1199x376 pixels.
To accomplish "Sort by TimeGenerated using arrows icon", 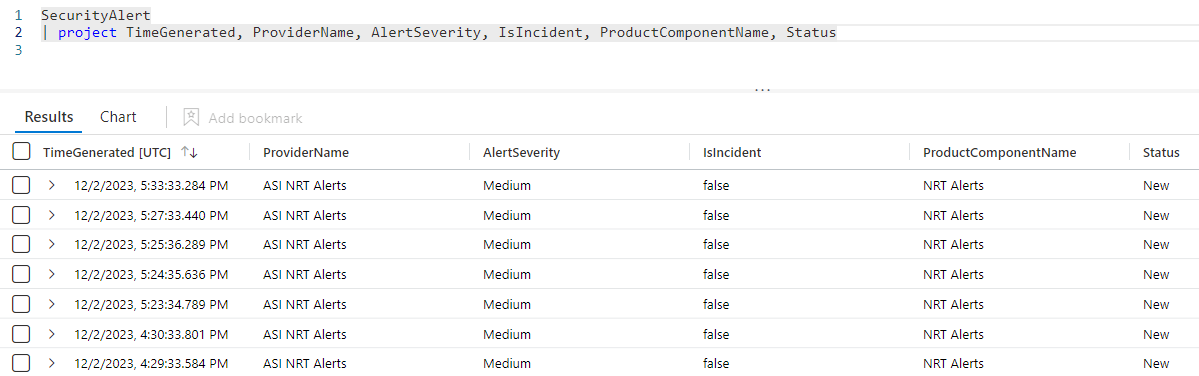I will (x=189, y=153).
